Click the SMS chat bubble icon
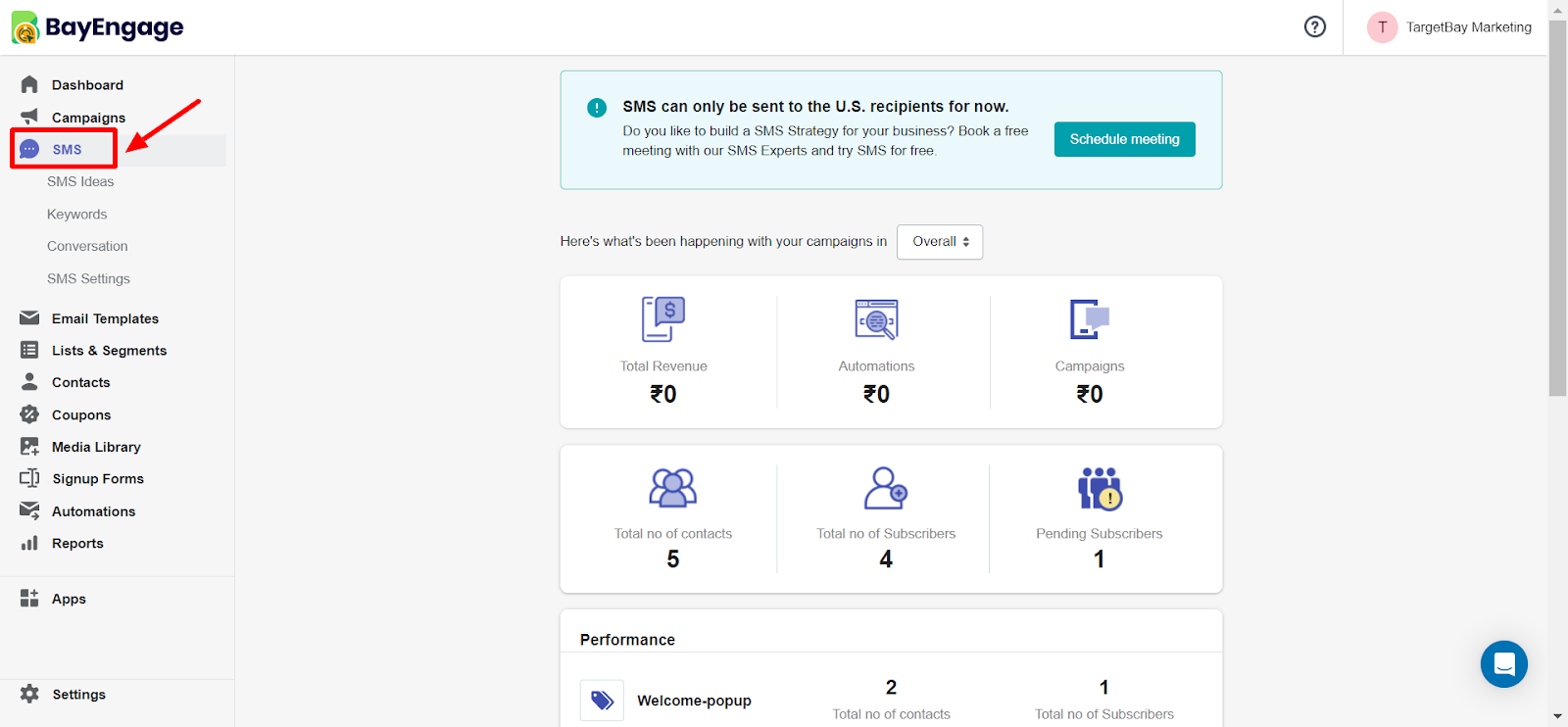Image resolution: width=1568 pixels, height=727 pixels. tap(29, 149)
